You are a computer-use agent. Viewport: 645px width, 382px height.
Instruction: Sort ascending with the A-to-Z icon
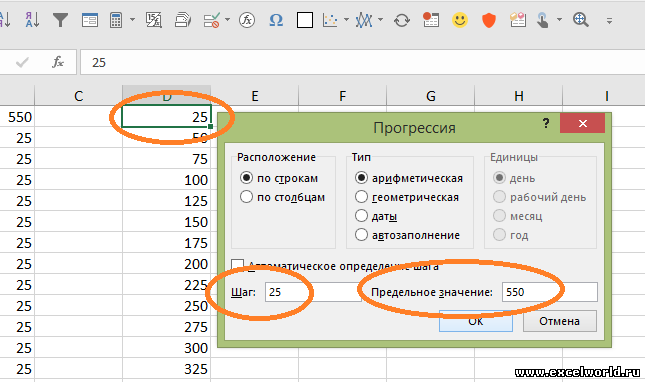point(4,19)
